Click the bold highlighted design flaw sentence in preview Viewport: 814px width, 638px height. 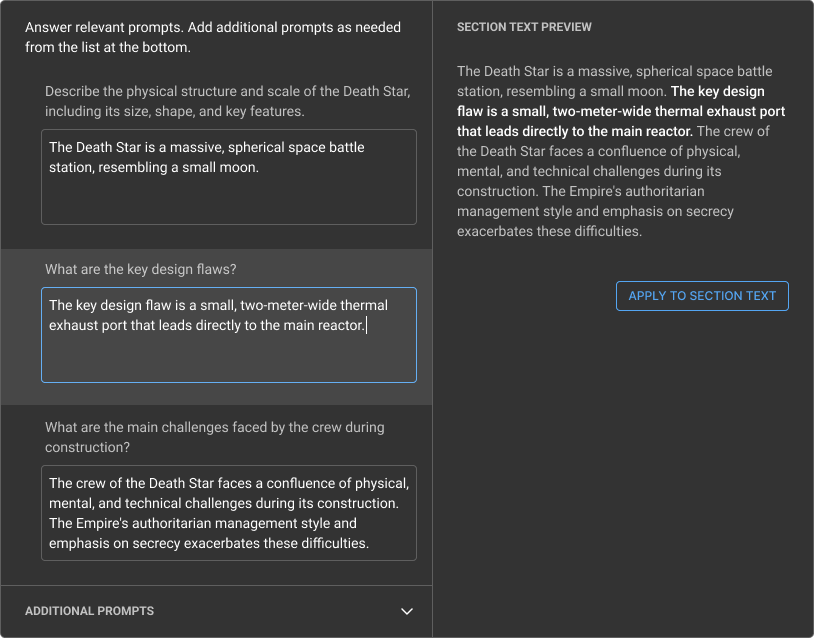pos(620,112)
